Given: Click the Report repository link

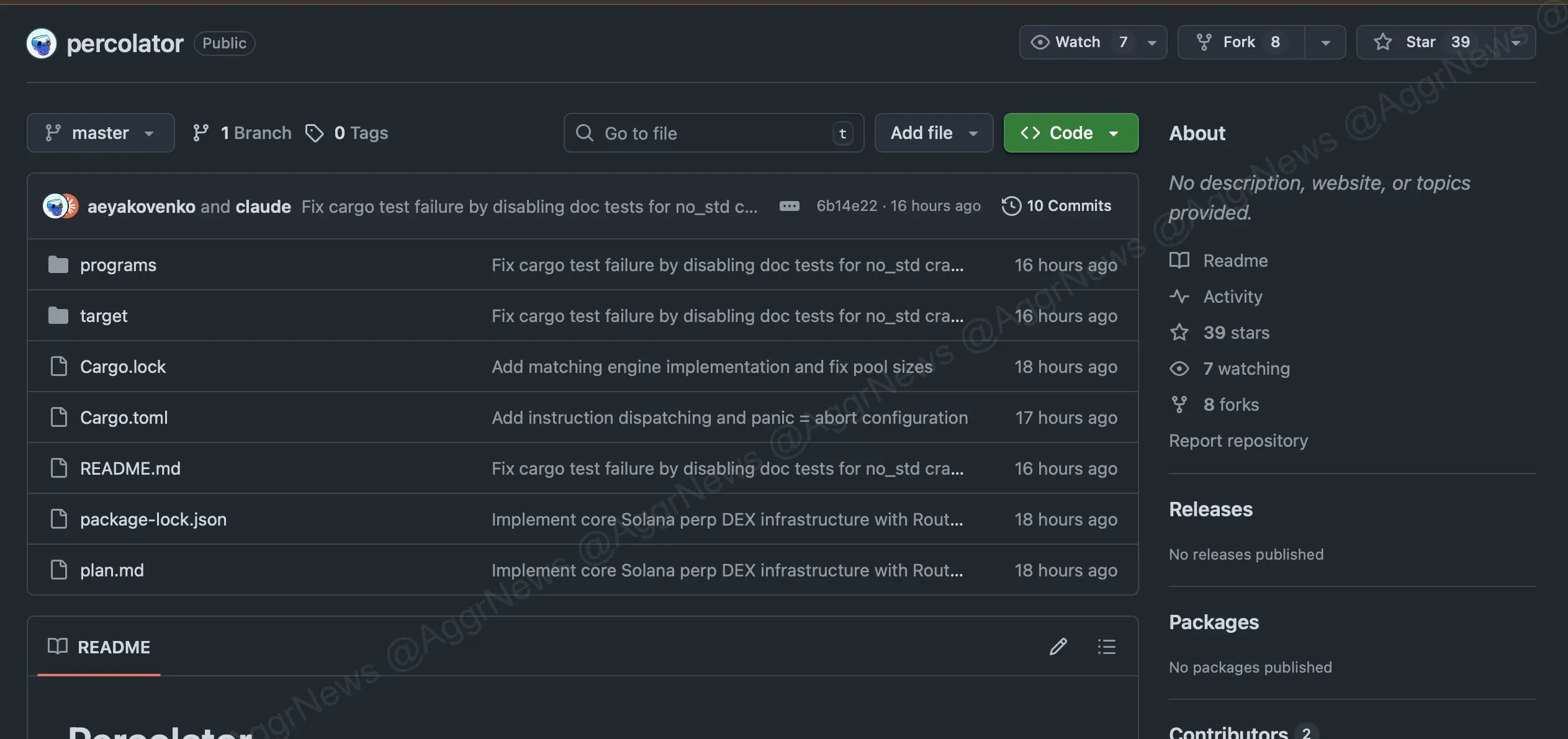Looking at the screenshot, I should (x=1238, y=441).
